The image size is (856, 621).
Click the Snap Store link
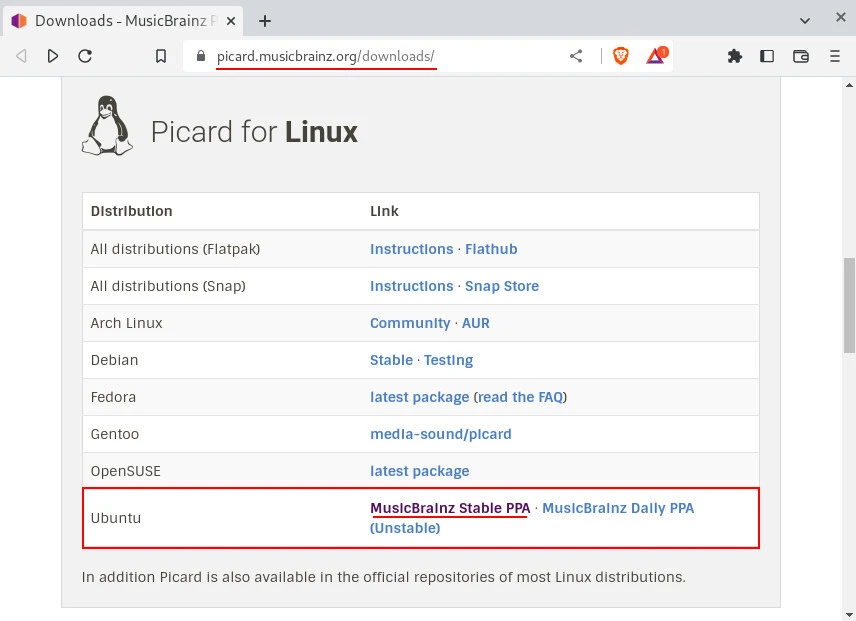coord(502,286)
